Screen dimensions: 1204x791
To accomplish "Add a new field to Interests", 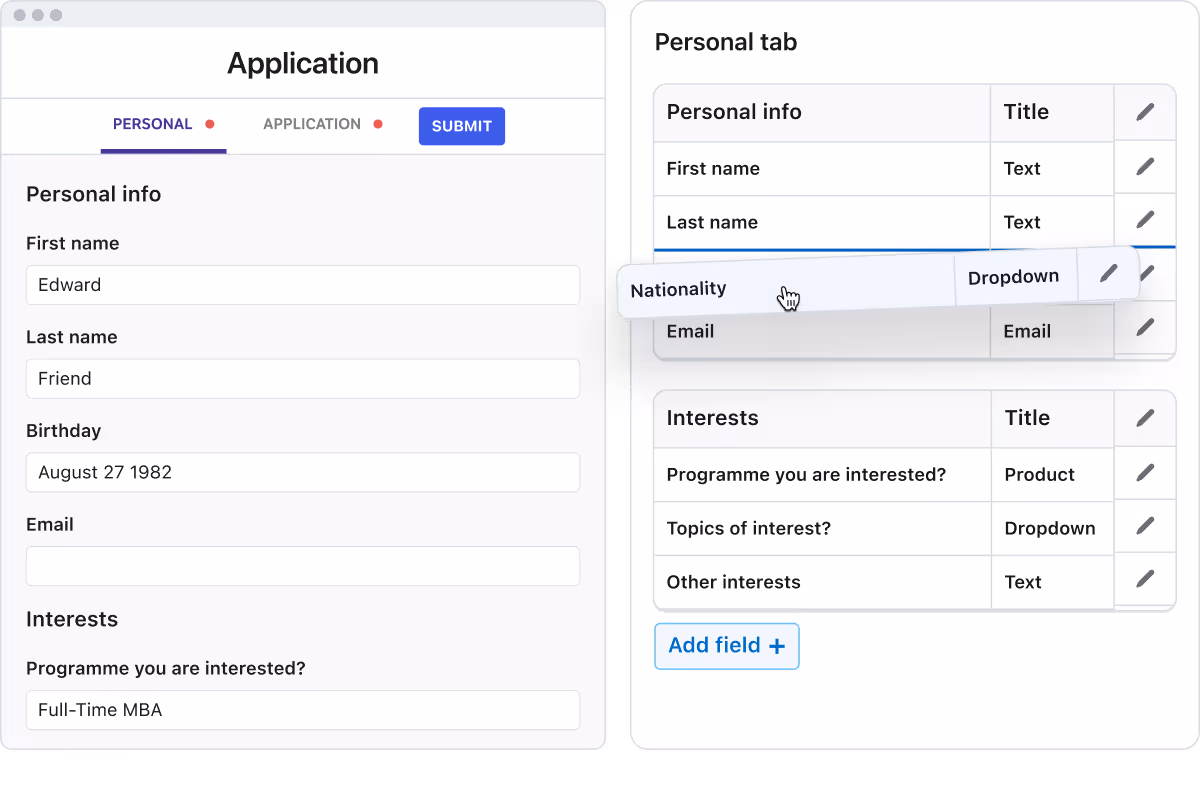I will (726, 646).
